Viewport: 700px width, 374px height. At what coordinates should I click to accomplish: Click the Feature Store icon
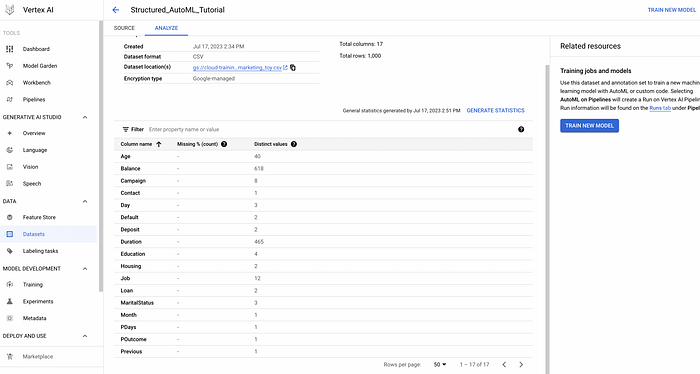click(9, 217)
